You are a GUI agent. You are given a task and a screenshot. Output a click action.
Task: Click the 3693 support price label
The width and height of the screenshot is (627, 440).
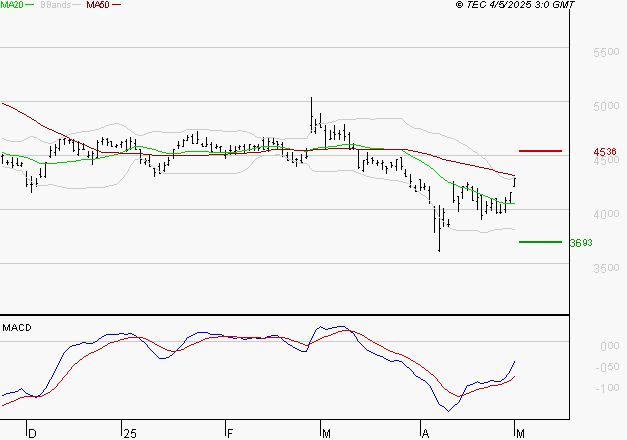[x=581, y=242]
